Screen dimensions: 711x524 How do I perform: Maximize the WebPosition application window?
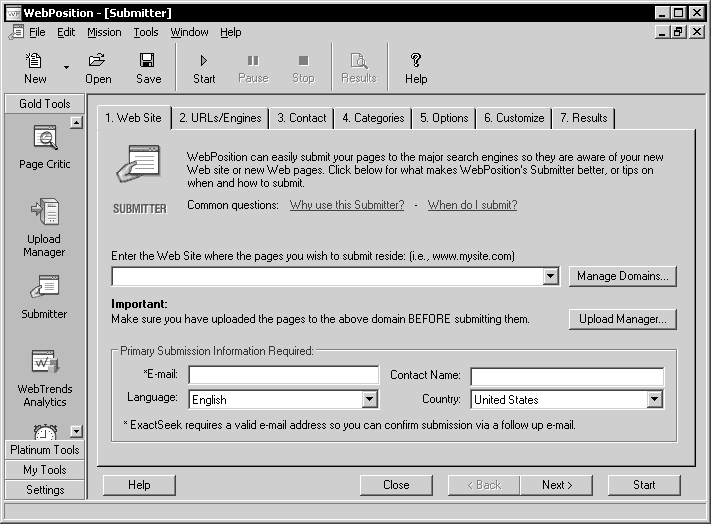(x=678, y=13)
